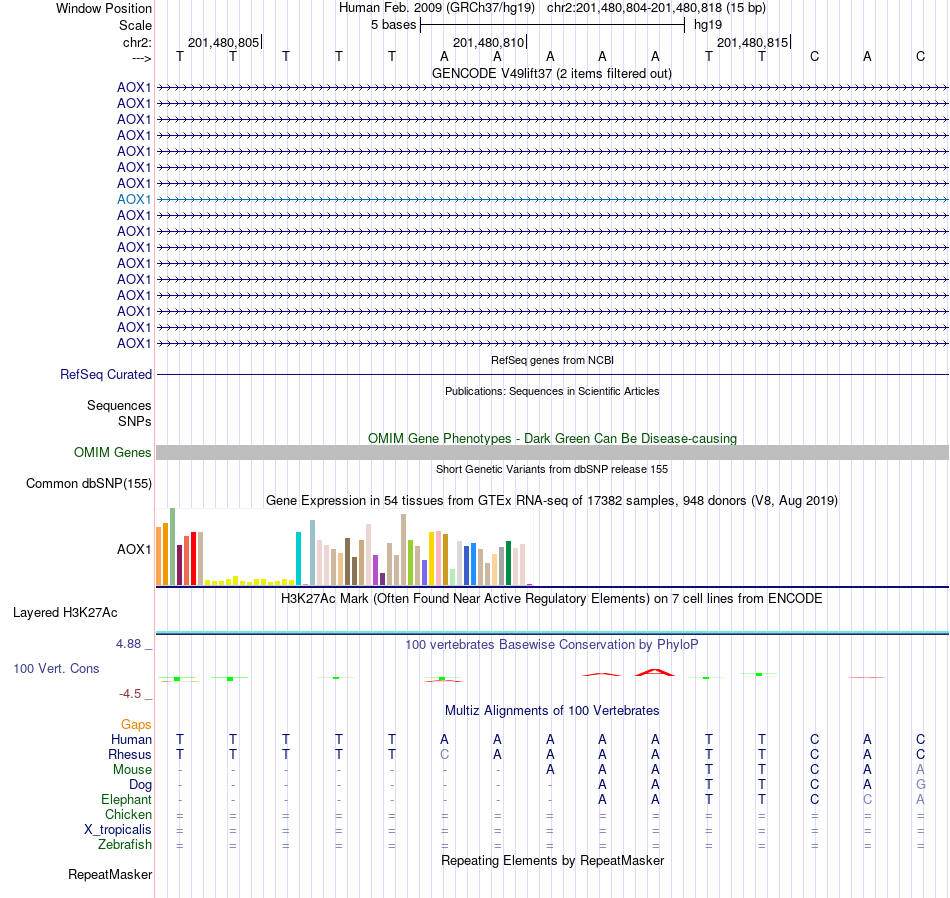Screen dimensions: 950x898
Task: Click the 201,480,810 ruler coordinate
Action: pos(488,42)
